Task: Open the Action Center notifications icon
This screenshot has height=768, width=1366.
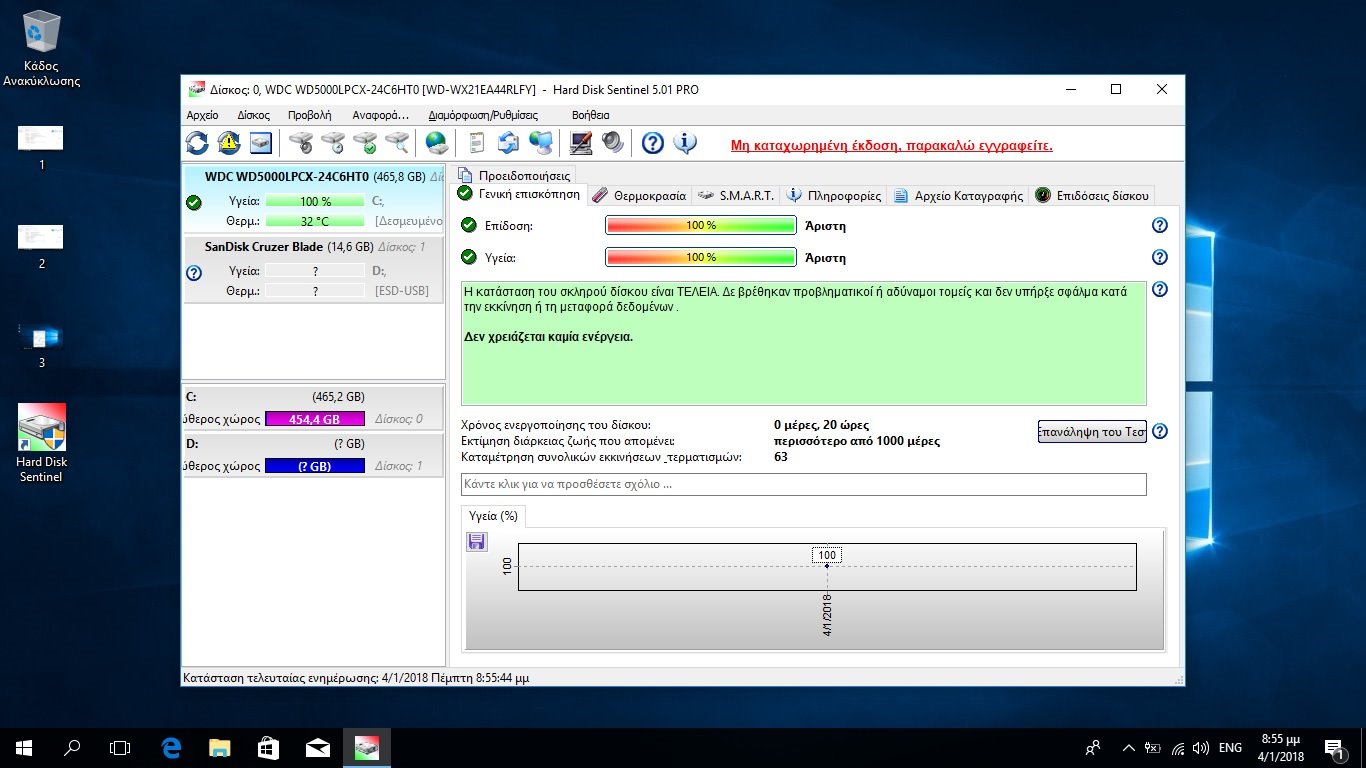Action: tap(1333, 747)
